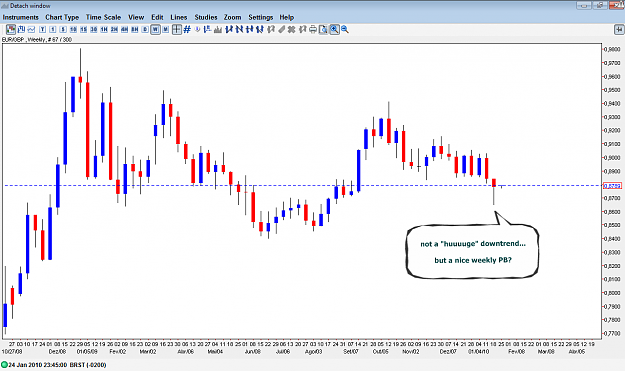Image resolution: width=625 pixels, height=371 pixels.
Task: Switch to monthly (M) time scale
Action: [x=165, y=29]
